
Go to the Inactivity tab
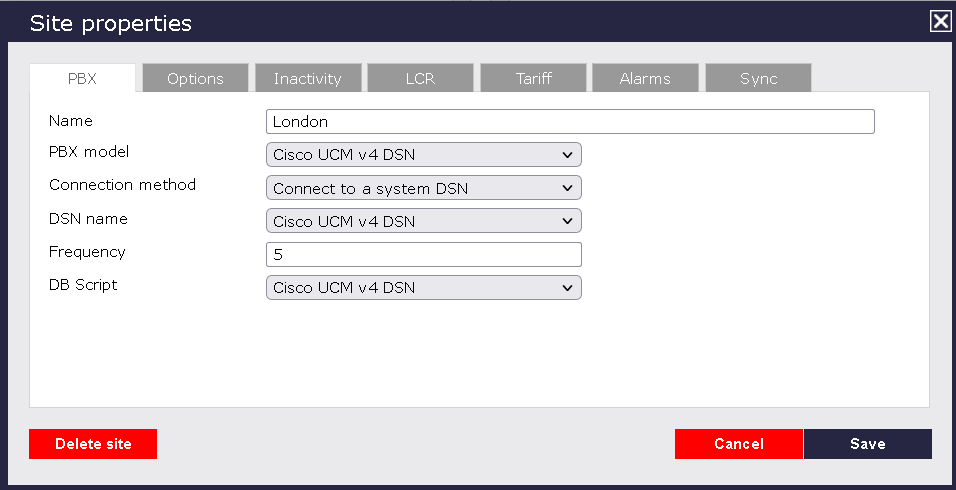click(x=307, y=78)
